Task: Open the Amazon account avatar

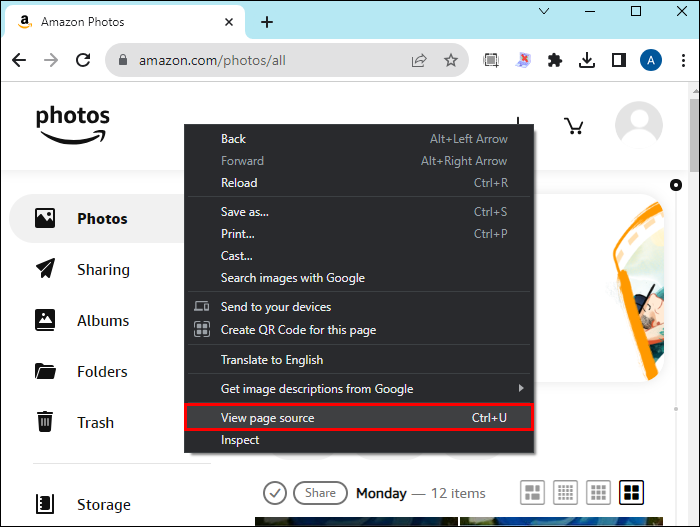Action: click(639, 125)
